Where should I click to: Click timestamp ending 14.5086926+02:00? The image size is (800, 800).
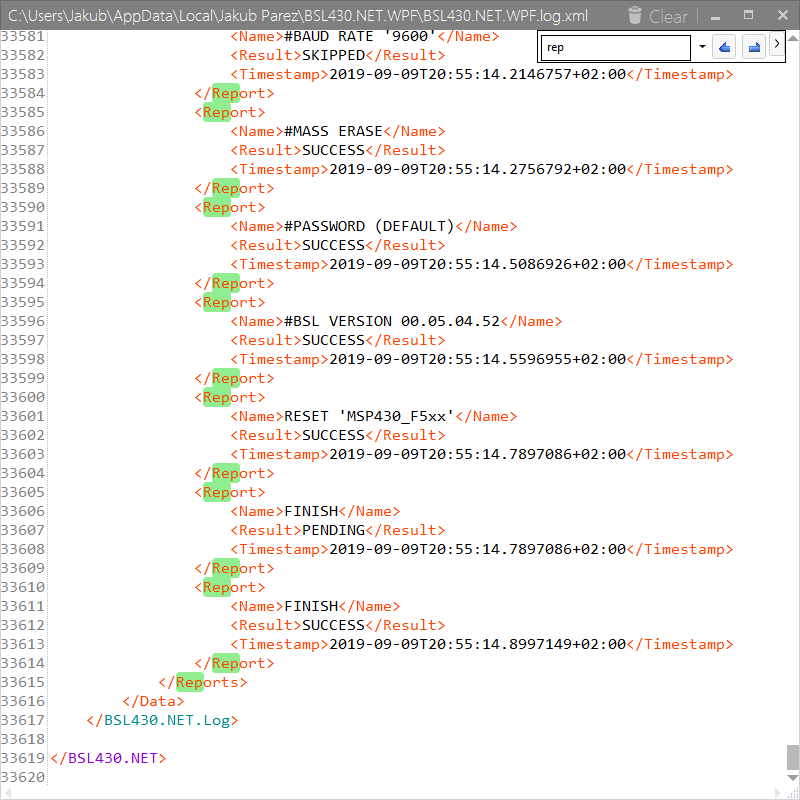(478, 264)
